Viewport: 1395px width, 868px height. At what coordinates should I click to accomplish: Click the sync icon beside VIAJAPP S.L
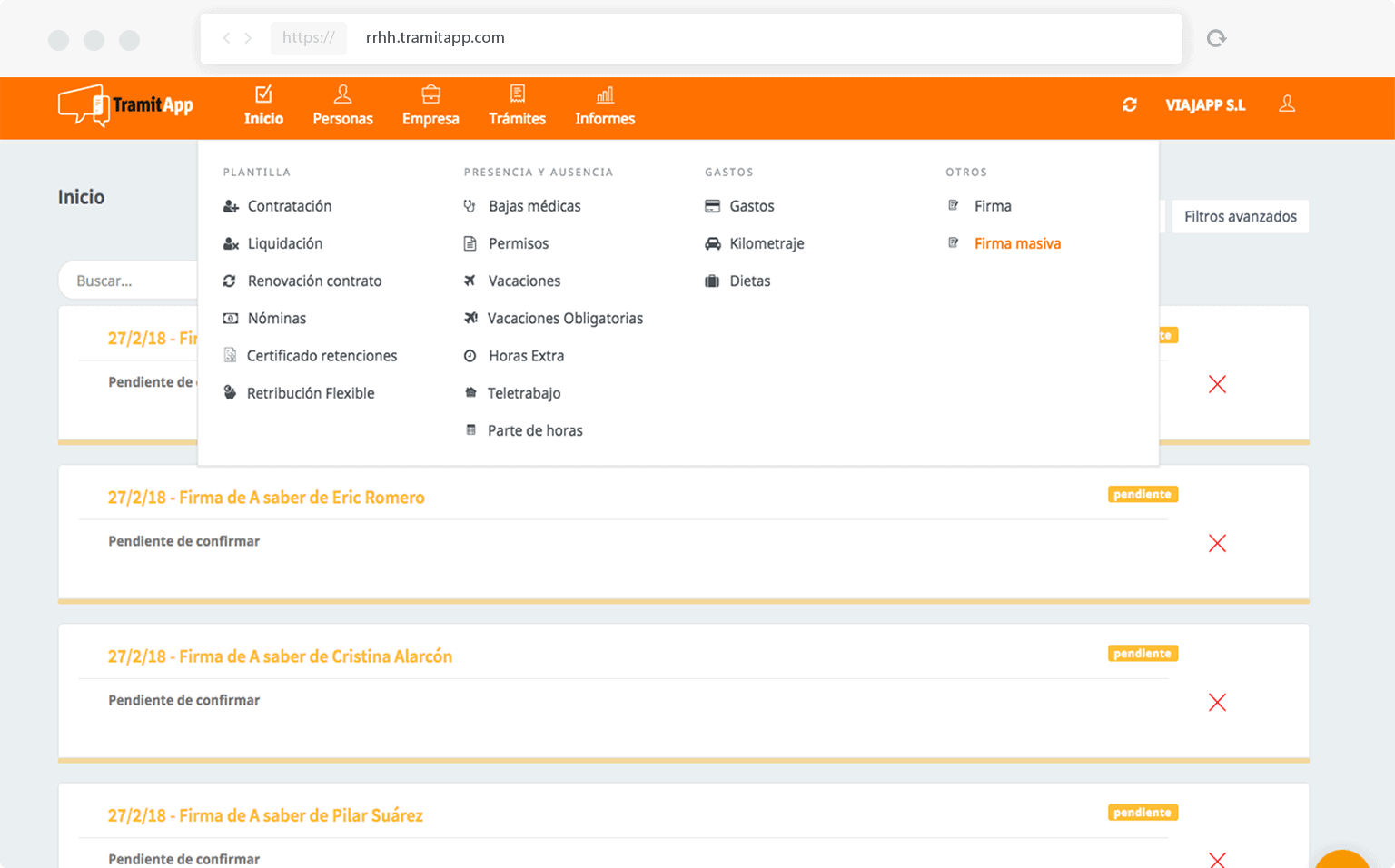(1130, 104)
